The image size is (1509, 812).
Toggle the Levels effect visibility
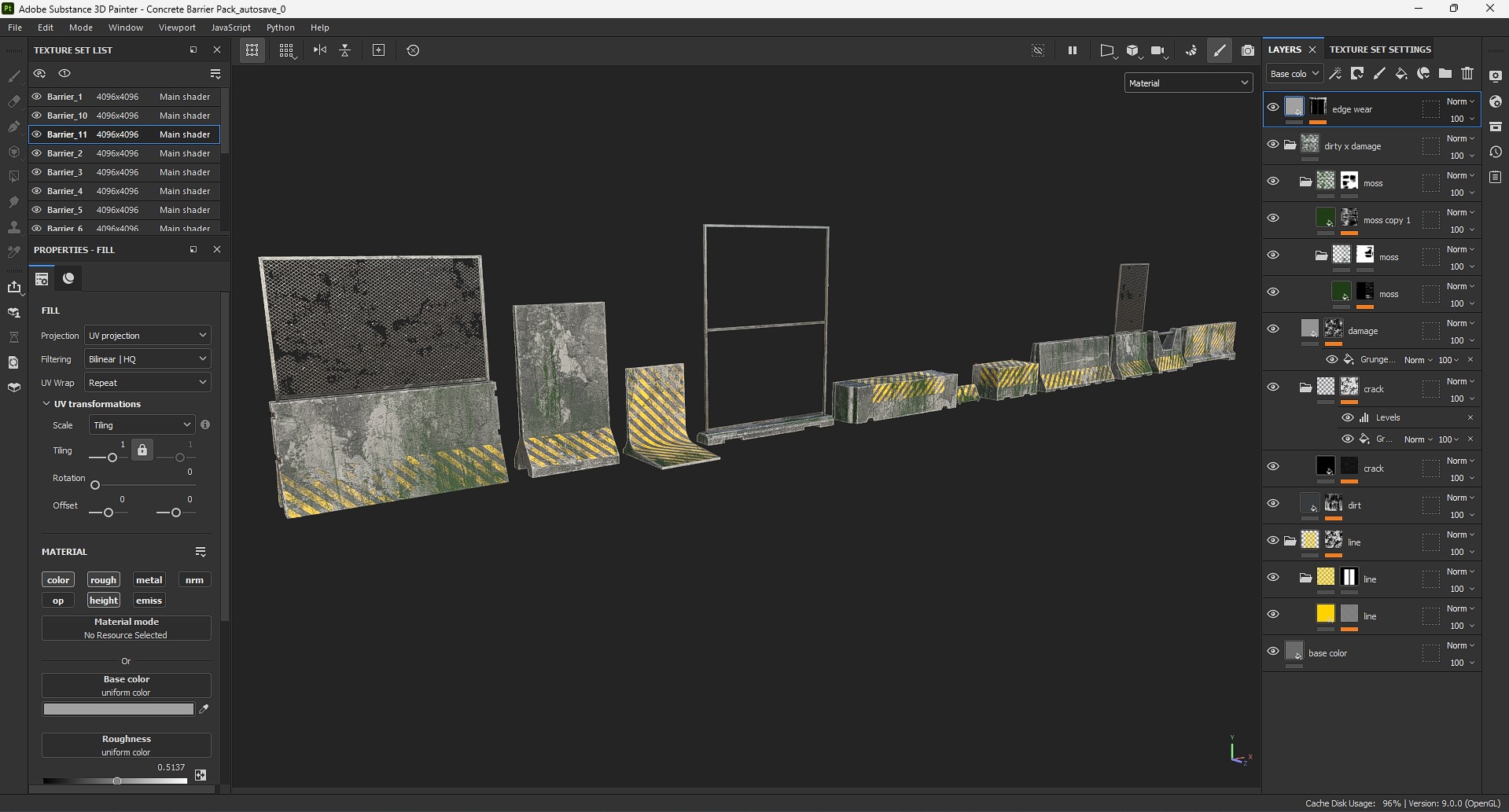point(1347,417)
